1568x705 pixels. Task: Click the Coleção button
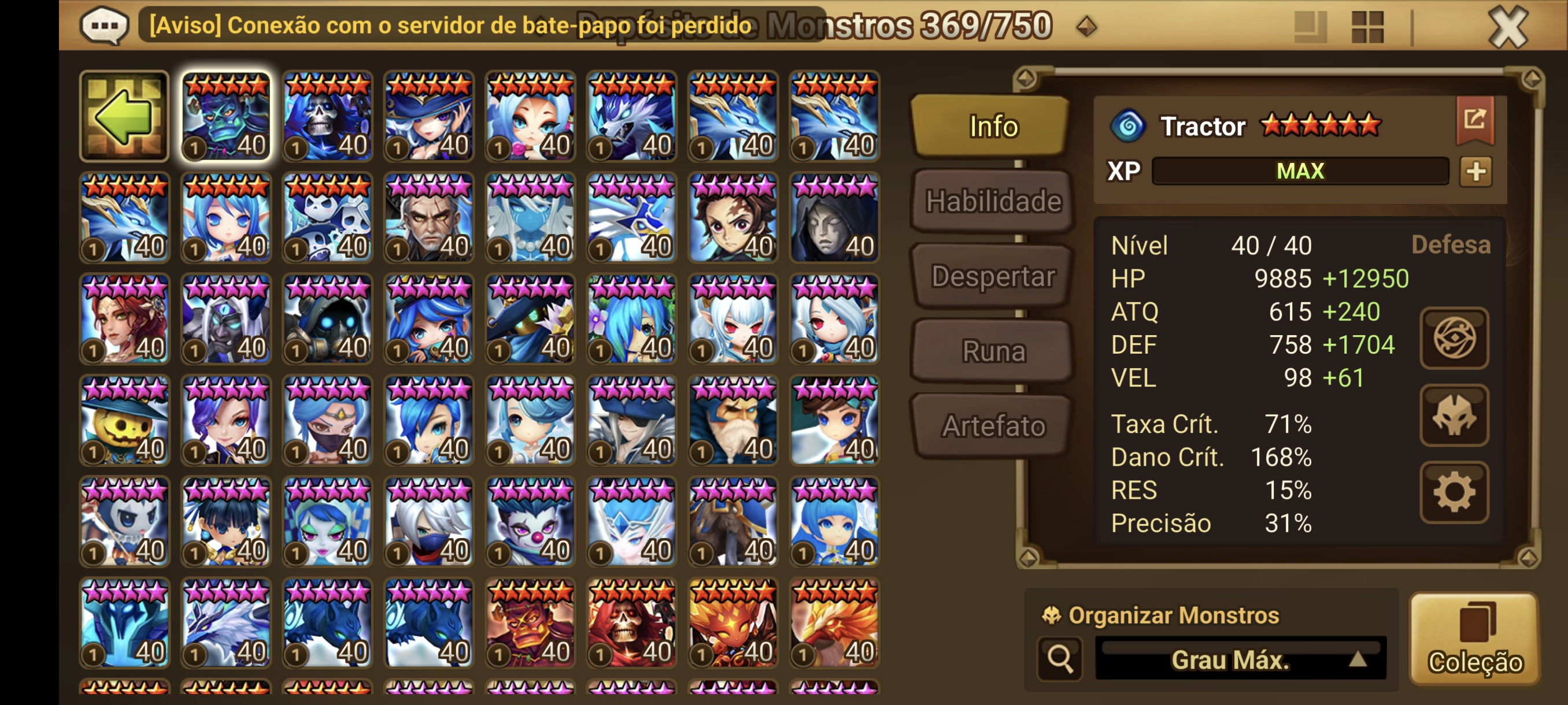coord(1474,639)
